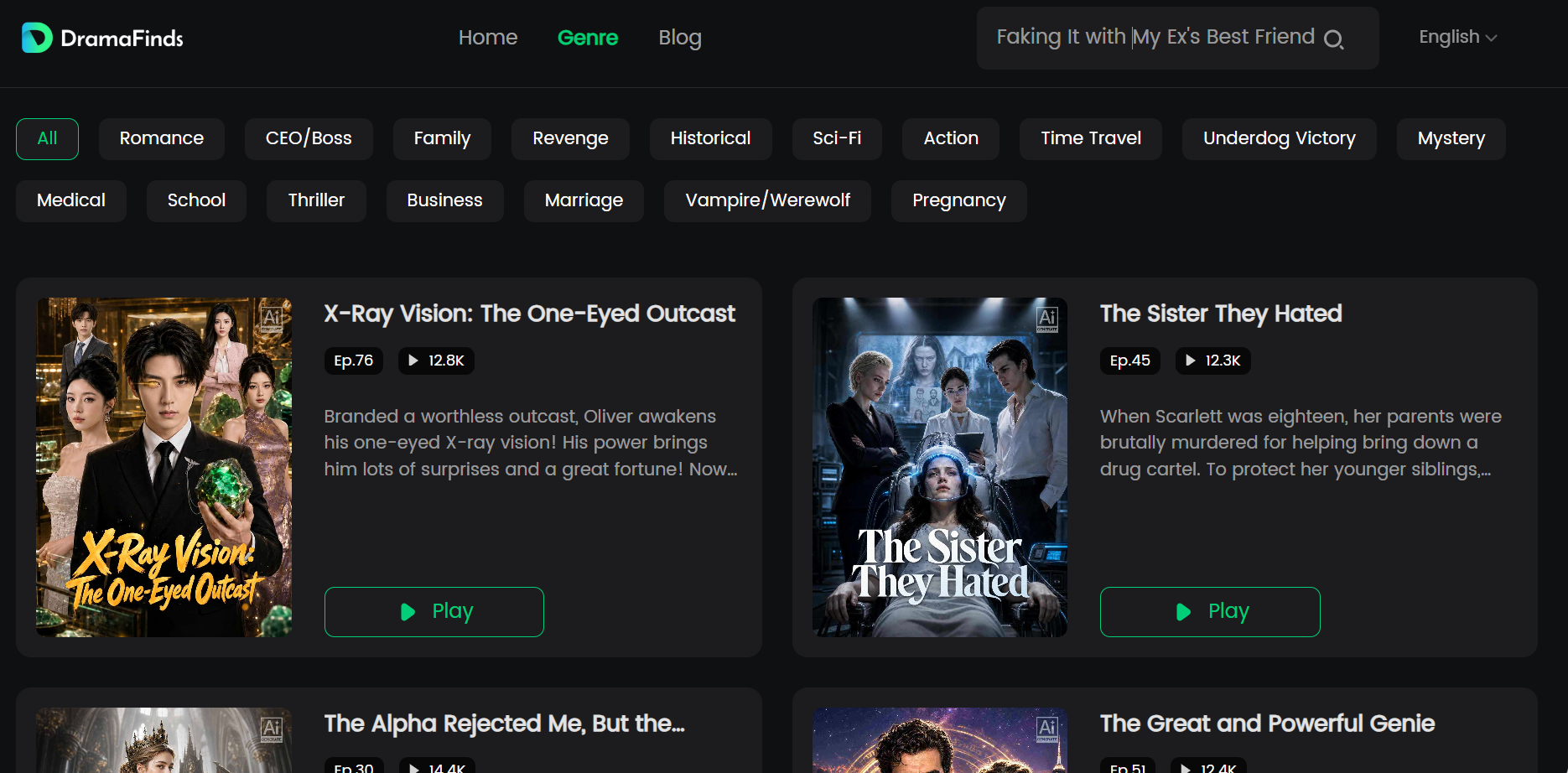Click AI badge on Alpha Rejected Me poster
1568x773 pixels.
pos(272,729)
